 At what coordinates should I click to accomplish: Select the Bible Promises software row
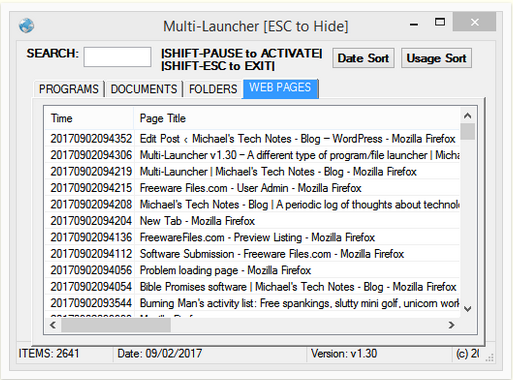(x=252, y=287)
